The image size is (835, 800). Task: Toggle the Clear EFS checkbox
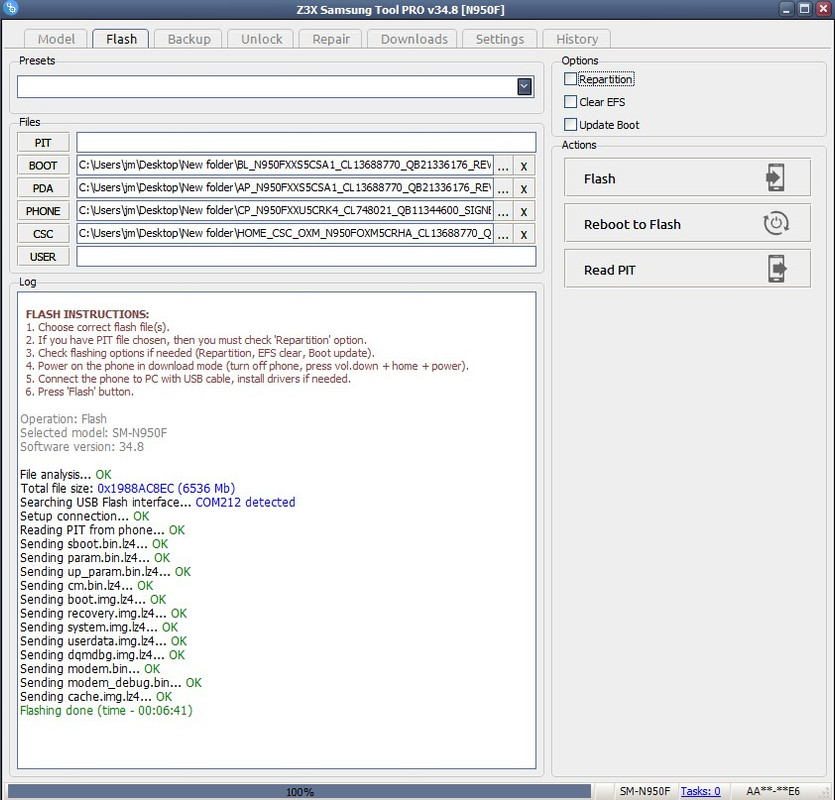click(570, 102)
